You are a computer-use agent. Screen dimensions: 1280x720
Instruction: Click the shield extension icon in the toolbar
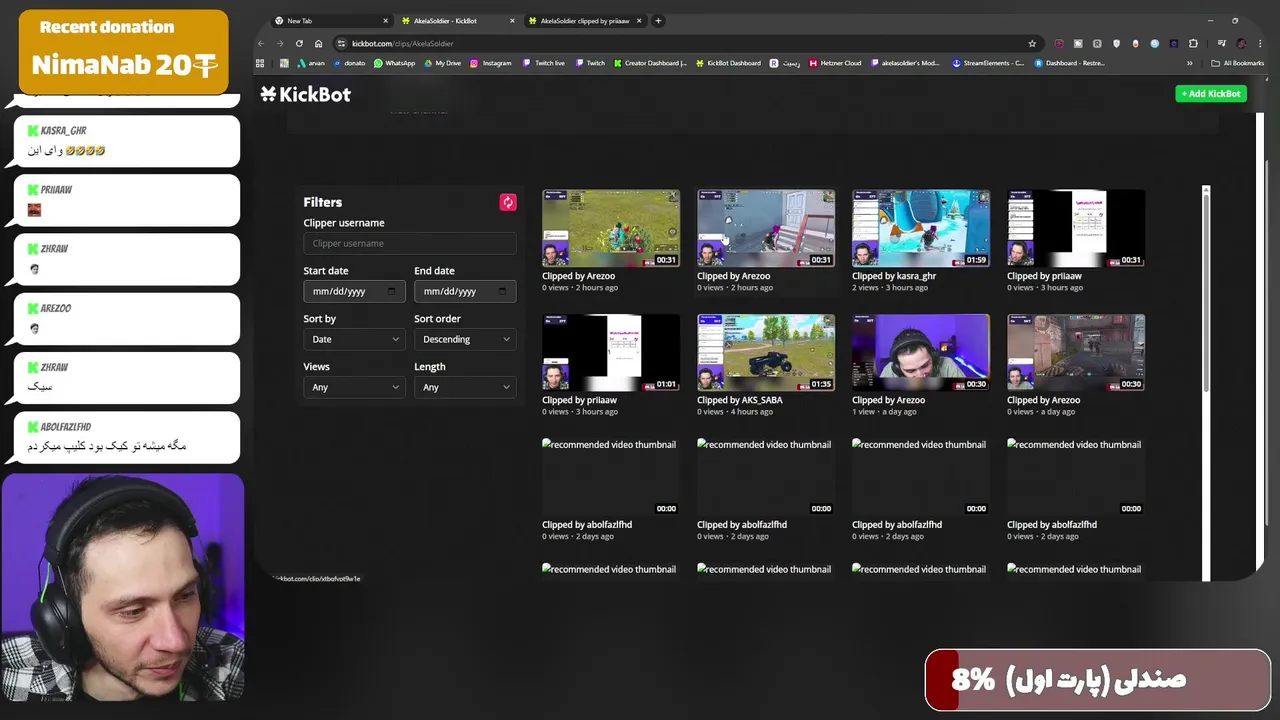1116,43
